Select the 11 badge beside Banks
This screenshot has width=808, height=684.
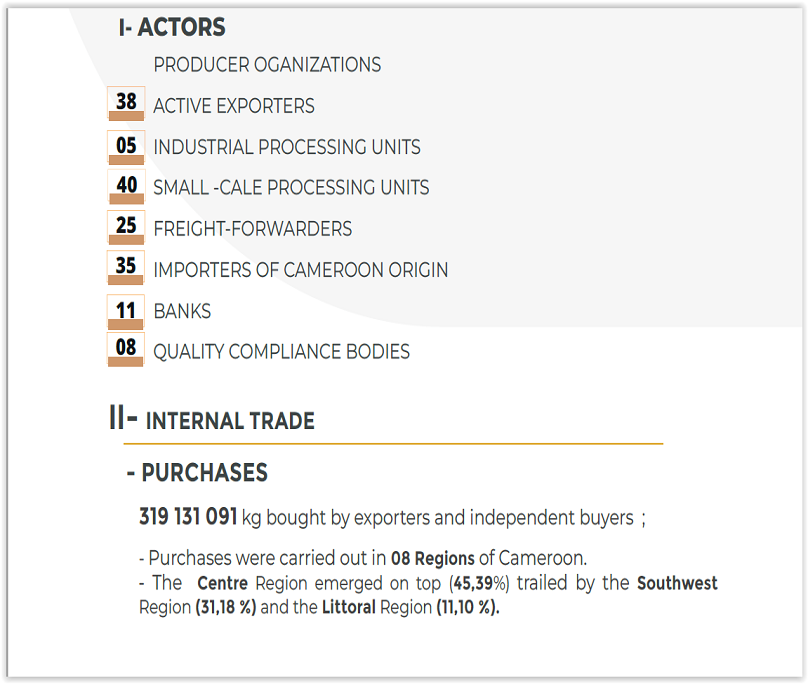pos(126,311)
